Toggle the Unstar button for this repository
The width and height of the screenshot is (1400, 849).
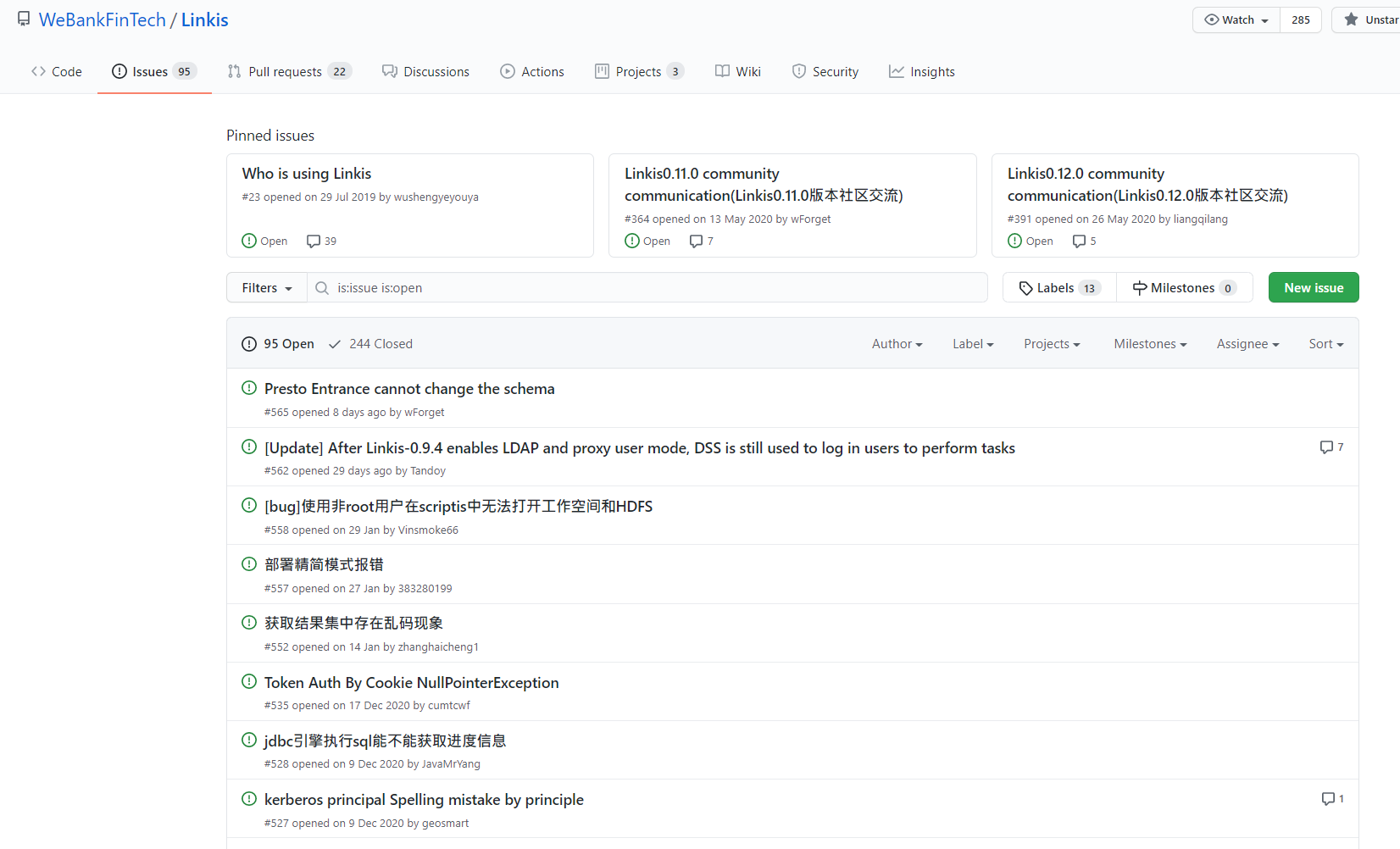1369,19
